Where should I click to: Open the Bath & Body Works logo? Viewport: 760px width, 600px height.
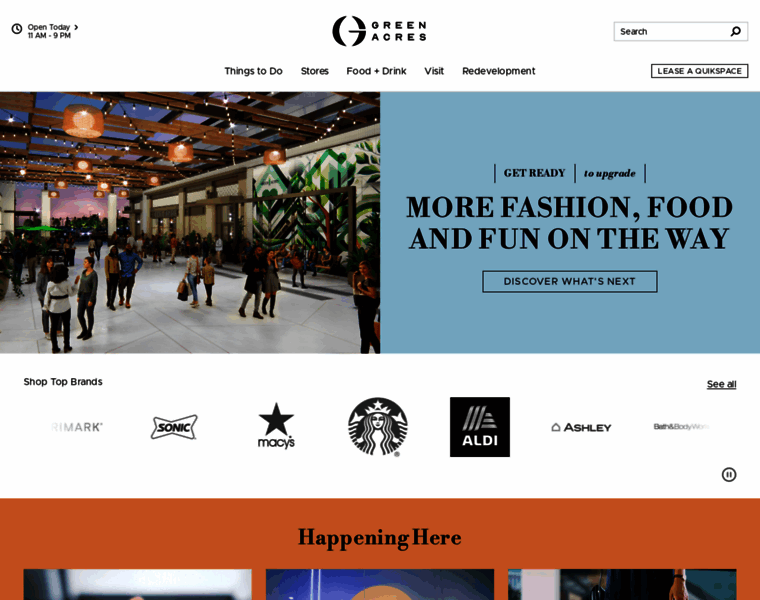(x=681, y=426)
